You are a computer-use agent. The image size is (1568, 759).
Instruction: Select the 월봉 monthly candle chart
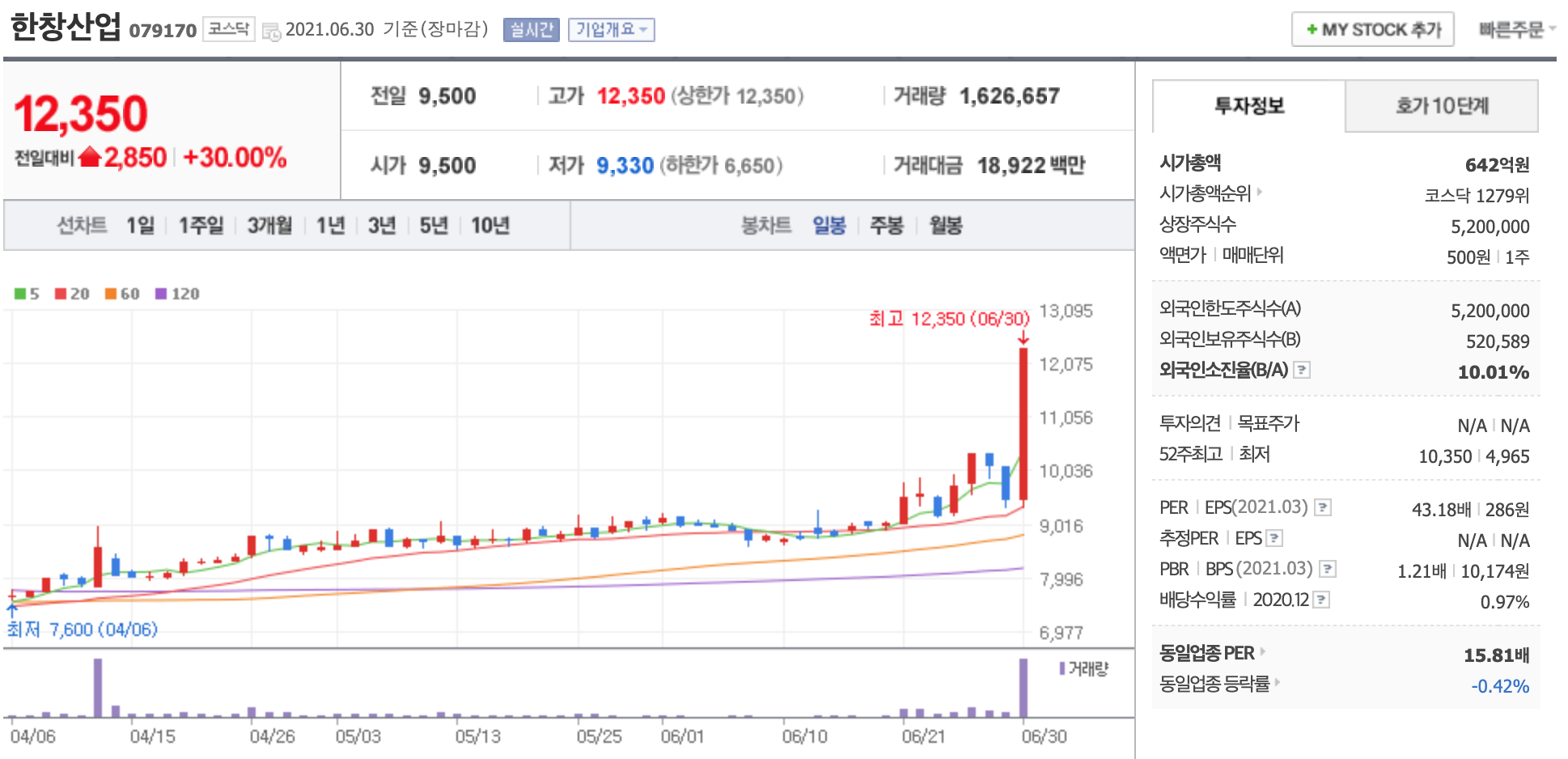click(946, 225)
